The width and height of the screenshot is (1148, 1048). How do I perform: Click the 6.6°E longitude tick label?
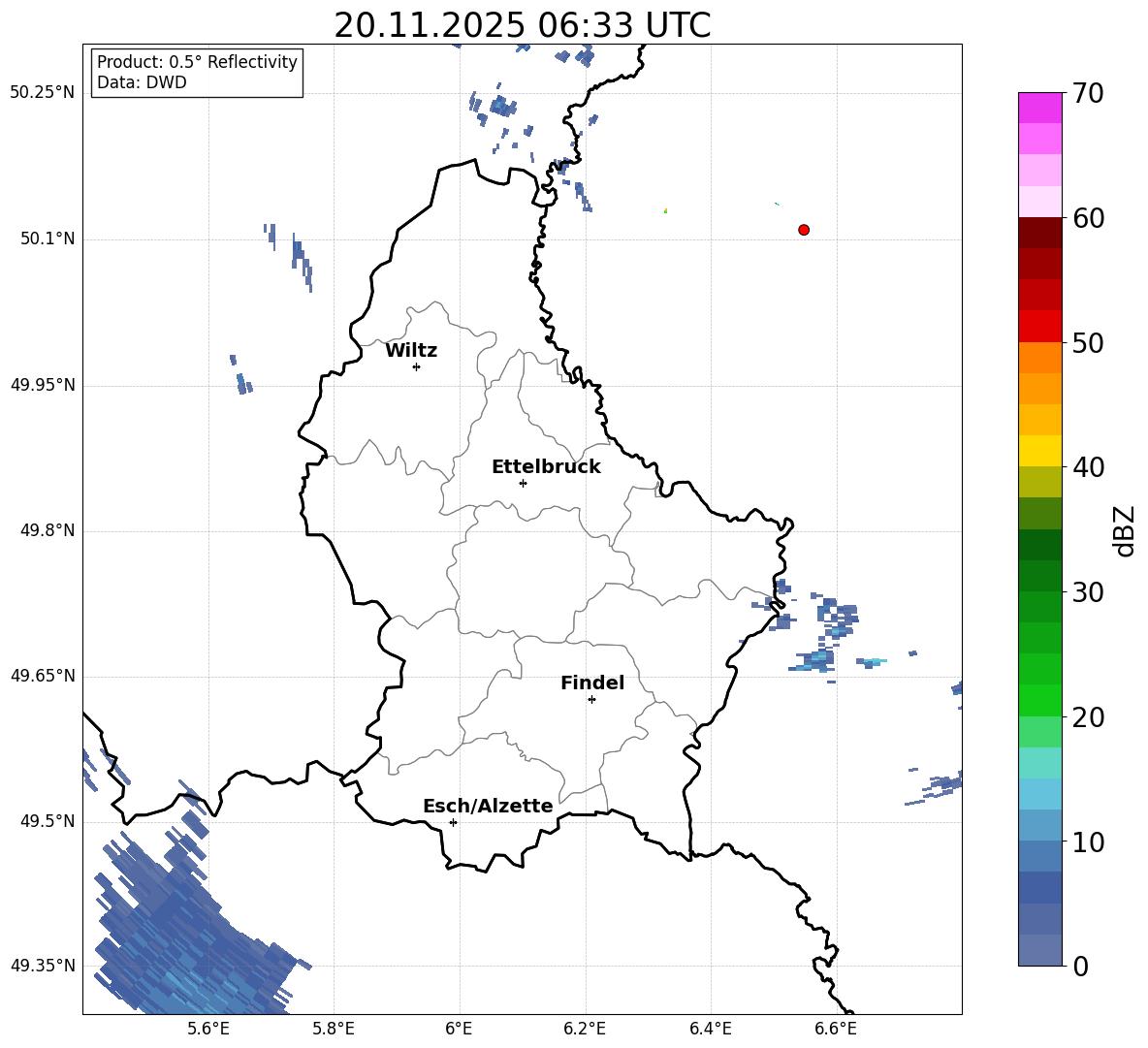[x=836, y=1030]
